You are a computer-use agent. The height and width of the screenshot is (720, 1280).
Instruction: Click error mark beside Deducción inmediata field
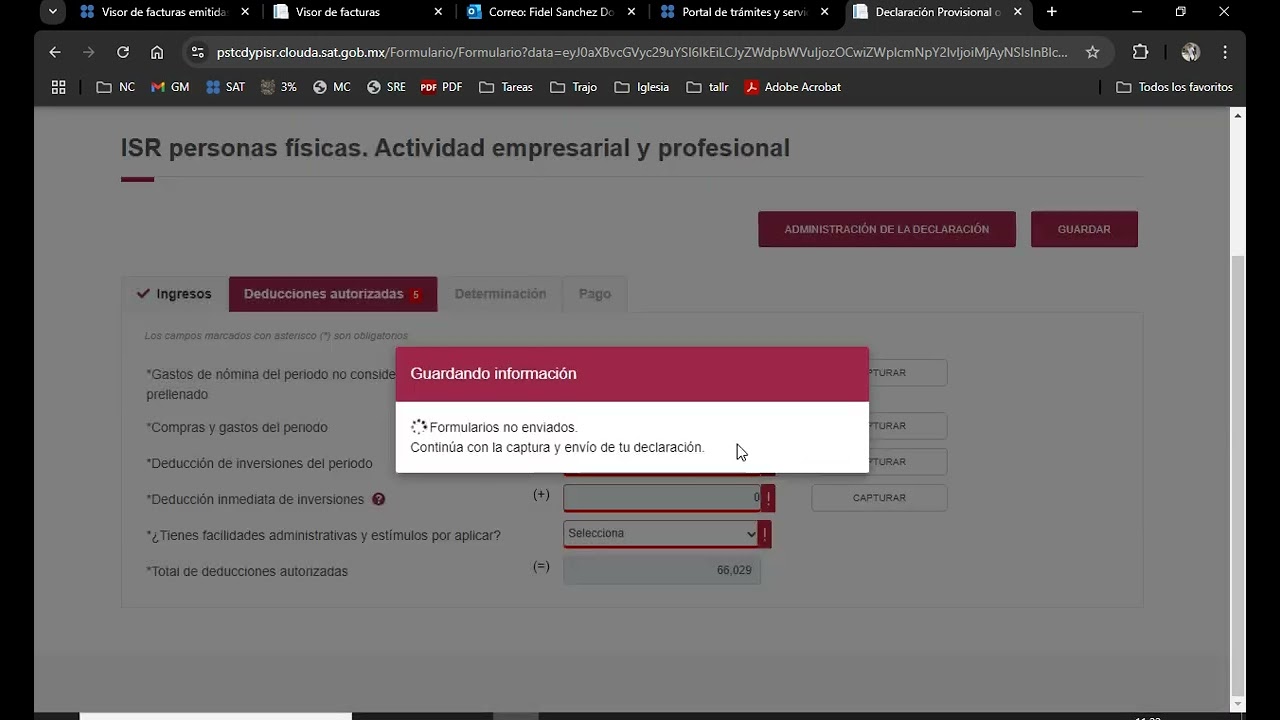[x=768, y=498]
